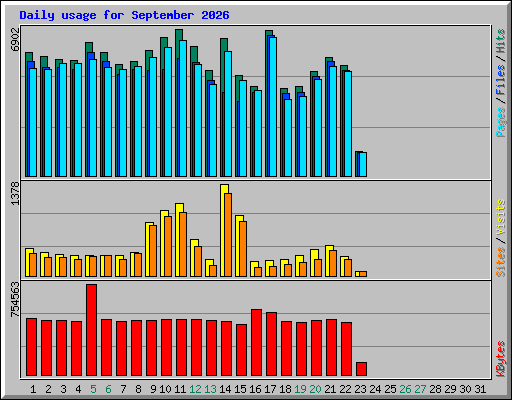The width and height of the screenshot is (512, 400).
Task: Click the 754563 KBytes axis value
Action: pyautogui.click(x=15, y=300)
